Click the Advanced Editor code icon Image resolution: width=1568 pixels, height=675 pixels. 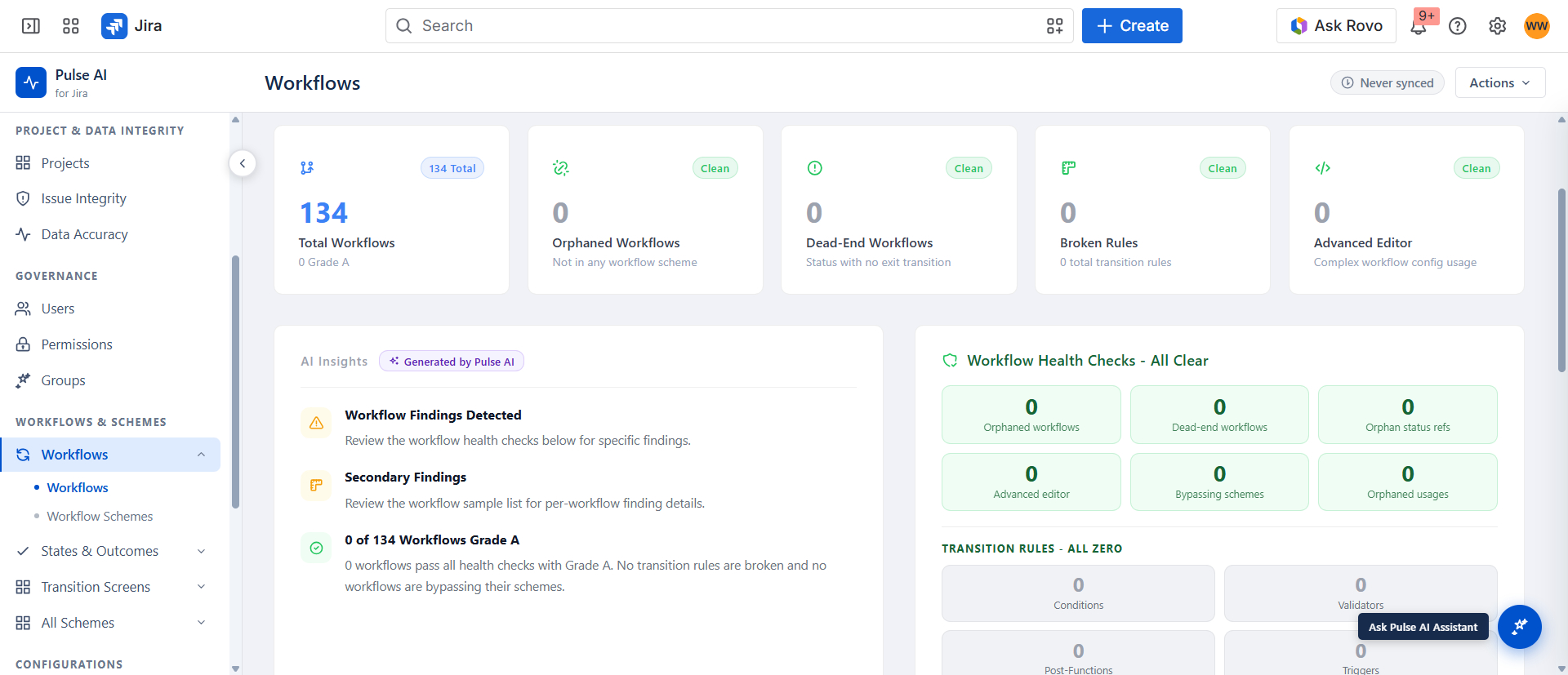1322,168
